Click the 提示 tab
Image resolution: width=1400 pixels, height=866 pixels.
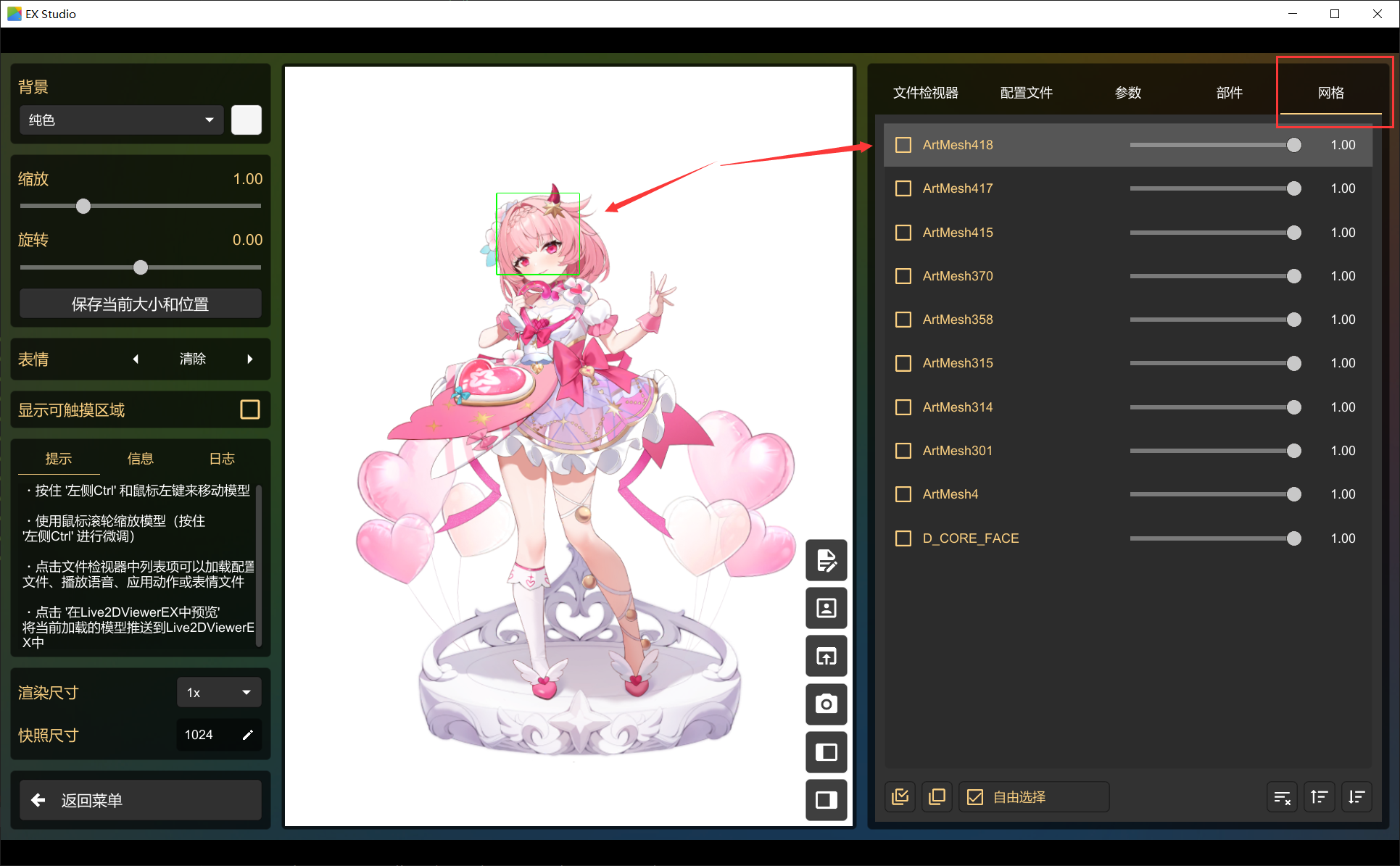tap(59, 459)
